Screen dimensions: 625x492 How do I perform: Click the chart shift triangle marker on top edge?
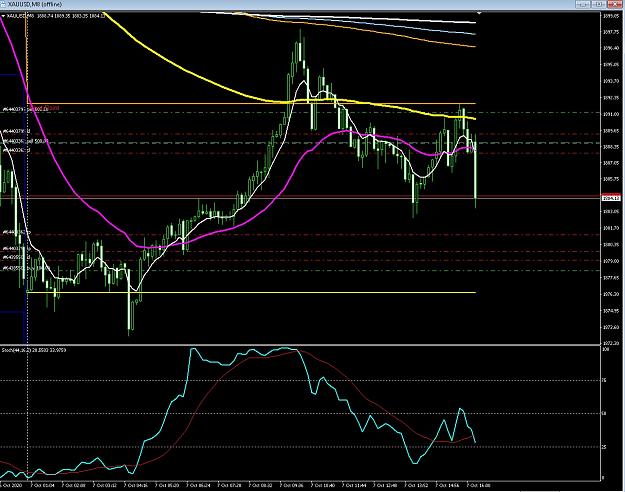[479, 14]
